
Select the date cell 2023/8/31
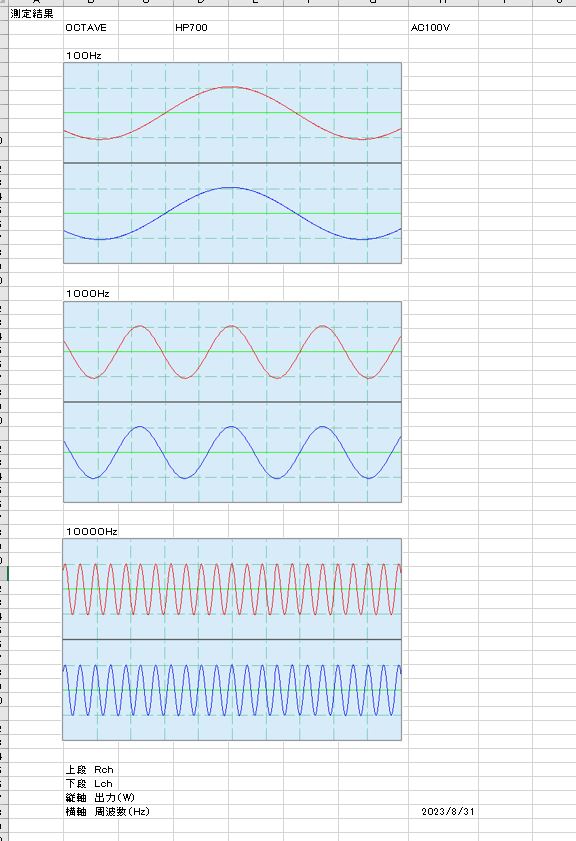pyautogui.click(x=443, y=812)
